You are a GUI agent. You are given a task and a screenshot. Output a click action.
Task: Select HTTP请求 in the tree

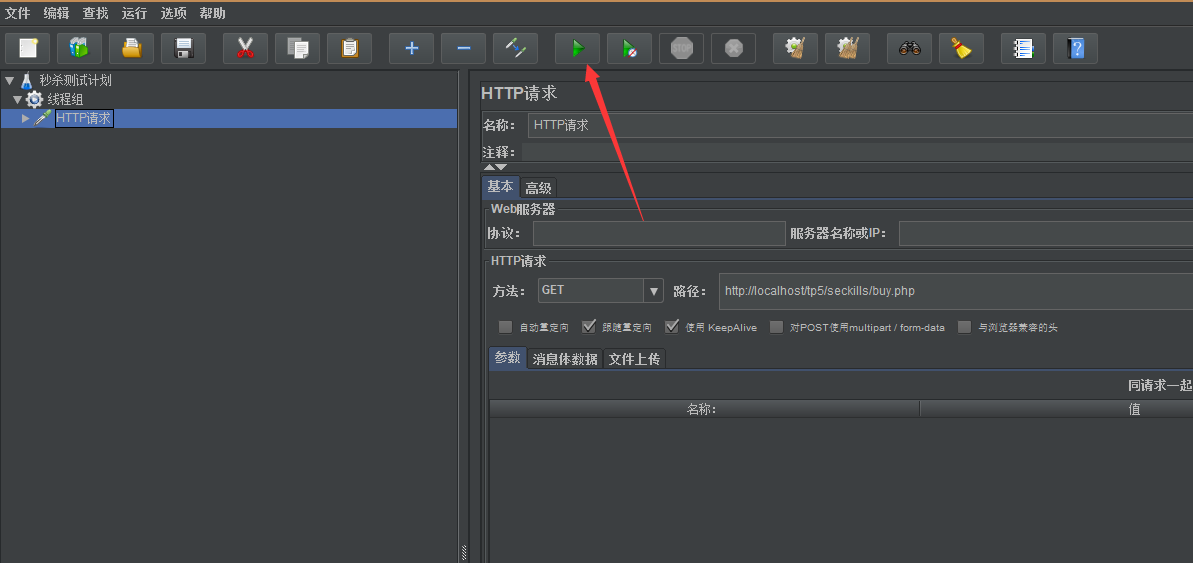[84, 118]
